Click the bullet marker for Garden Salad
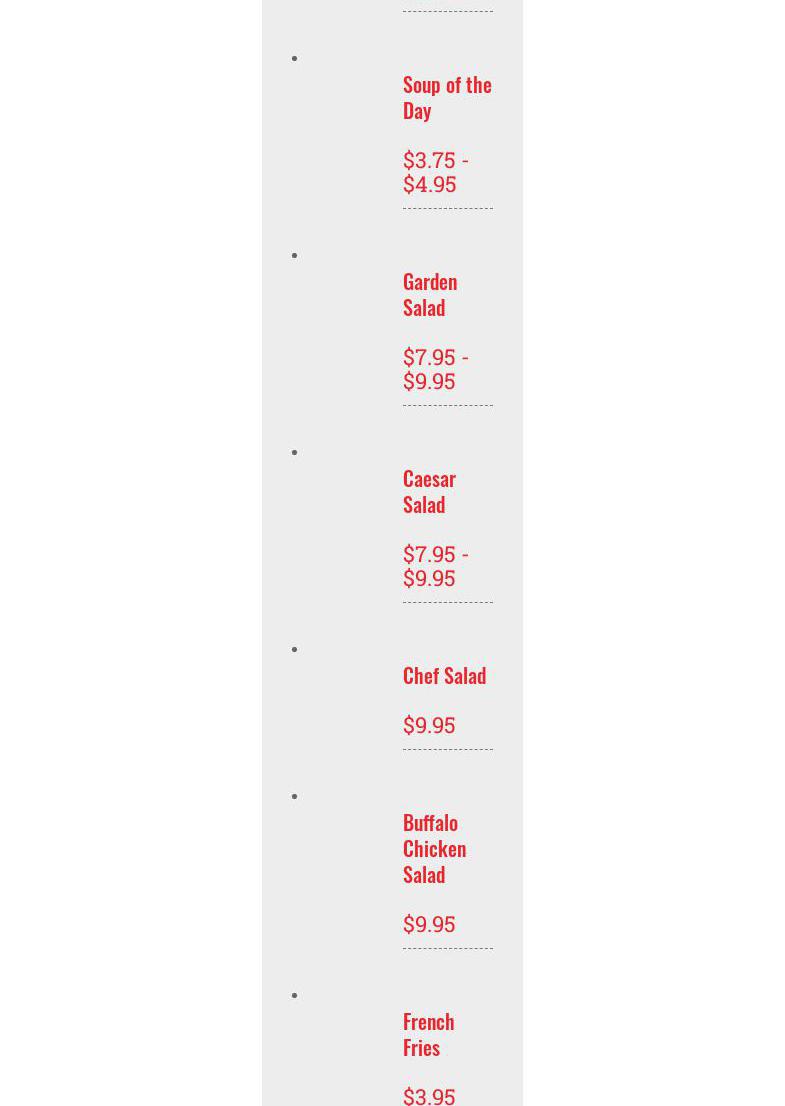The height and width of the screenshot is (1106, 785). point(295,255)
